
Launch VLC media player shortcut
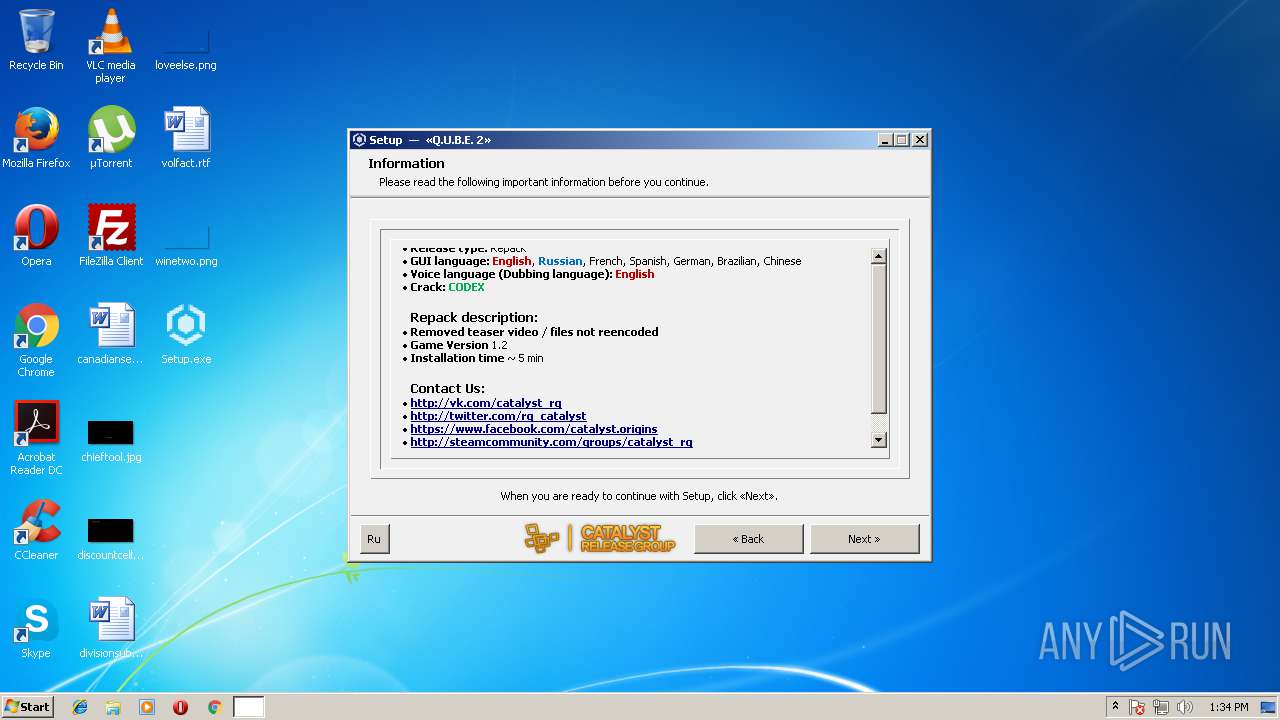pos(110,46)
